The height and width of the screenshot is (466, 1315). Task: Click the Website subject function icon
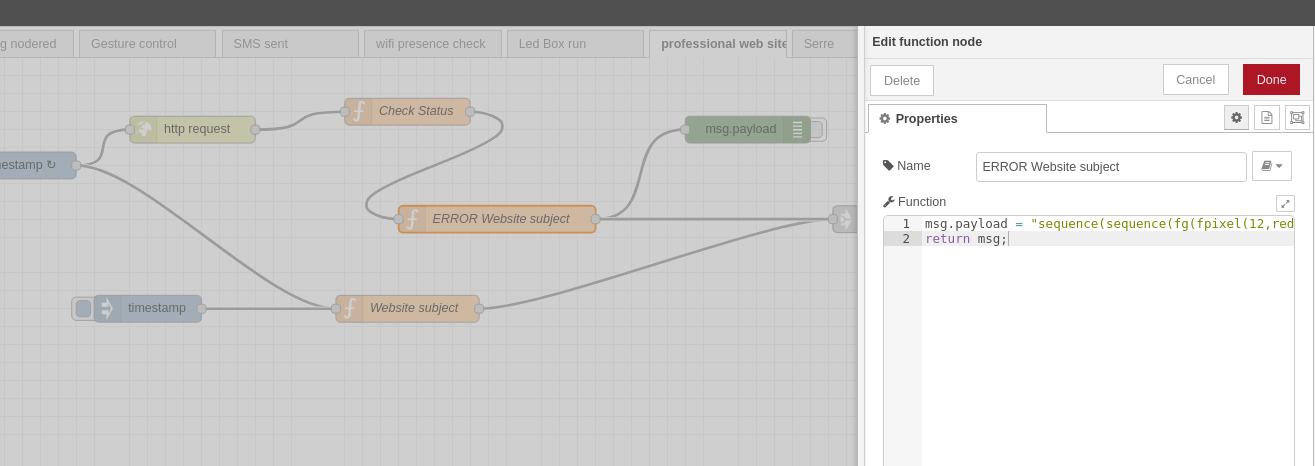[x=350, y=308]
